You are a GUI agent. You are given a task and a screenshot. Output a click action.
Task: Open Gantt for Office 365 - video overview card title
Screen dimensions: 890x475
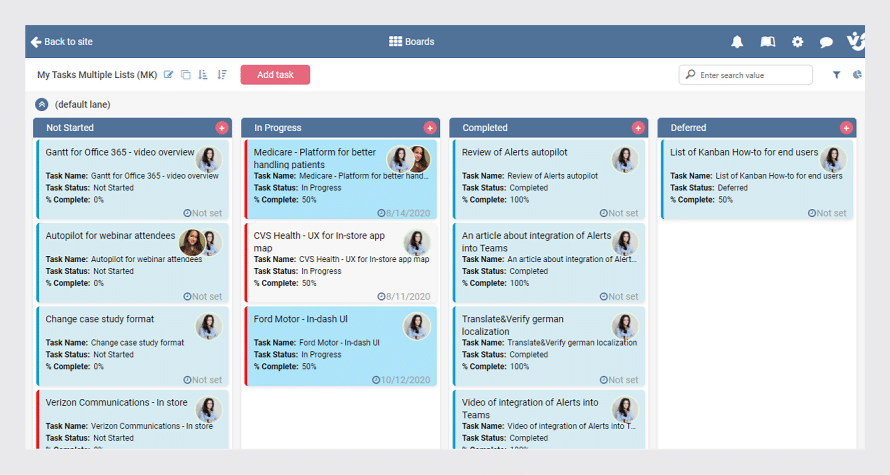120,152
